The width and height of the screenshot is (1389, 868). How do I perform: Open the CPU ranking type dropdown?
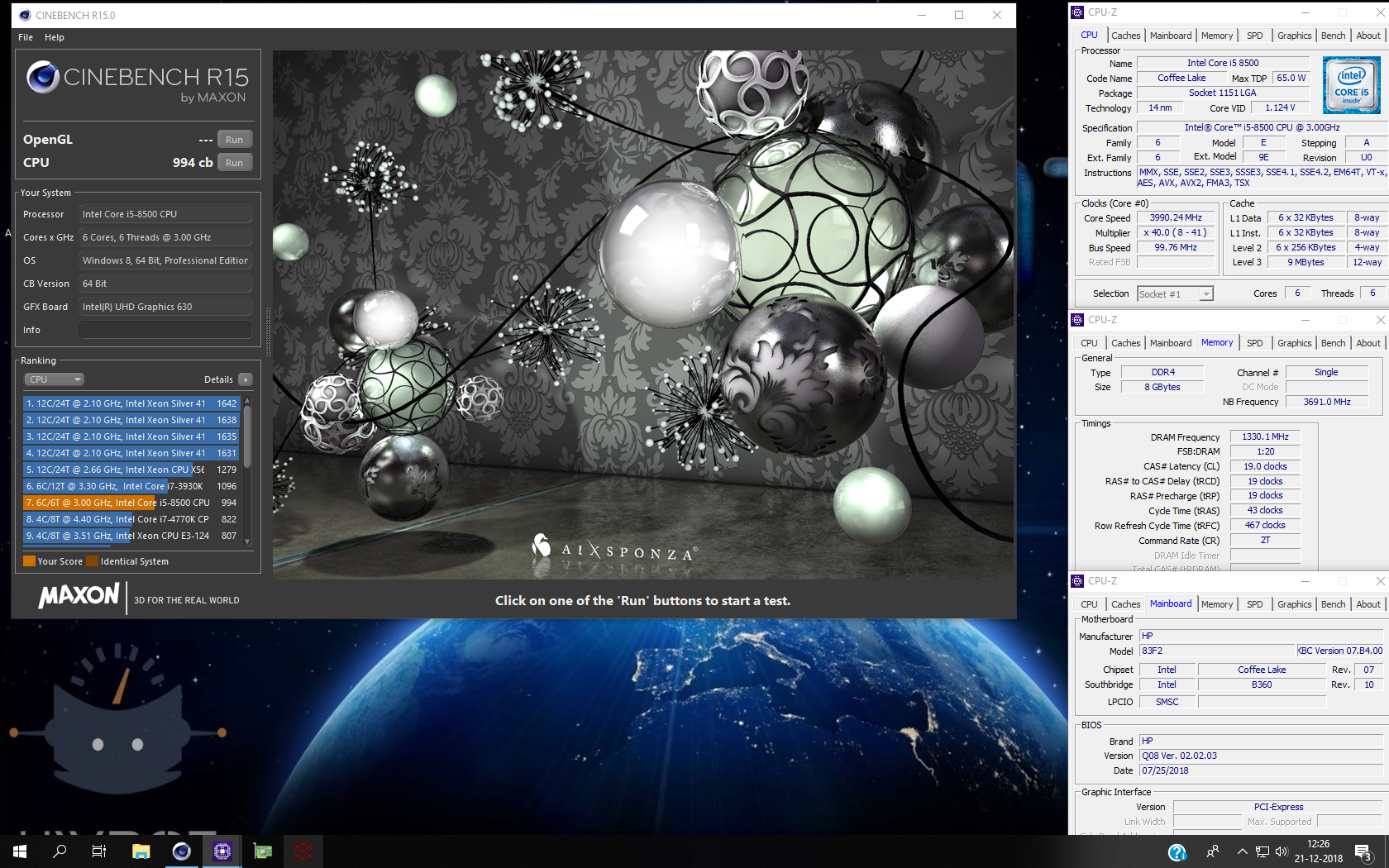tap(54, 379)
